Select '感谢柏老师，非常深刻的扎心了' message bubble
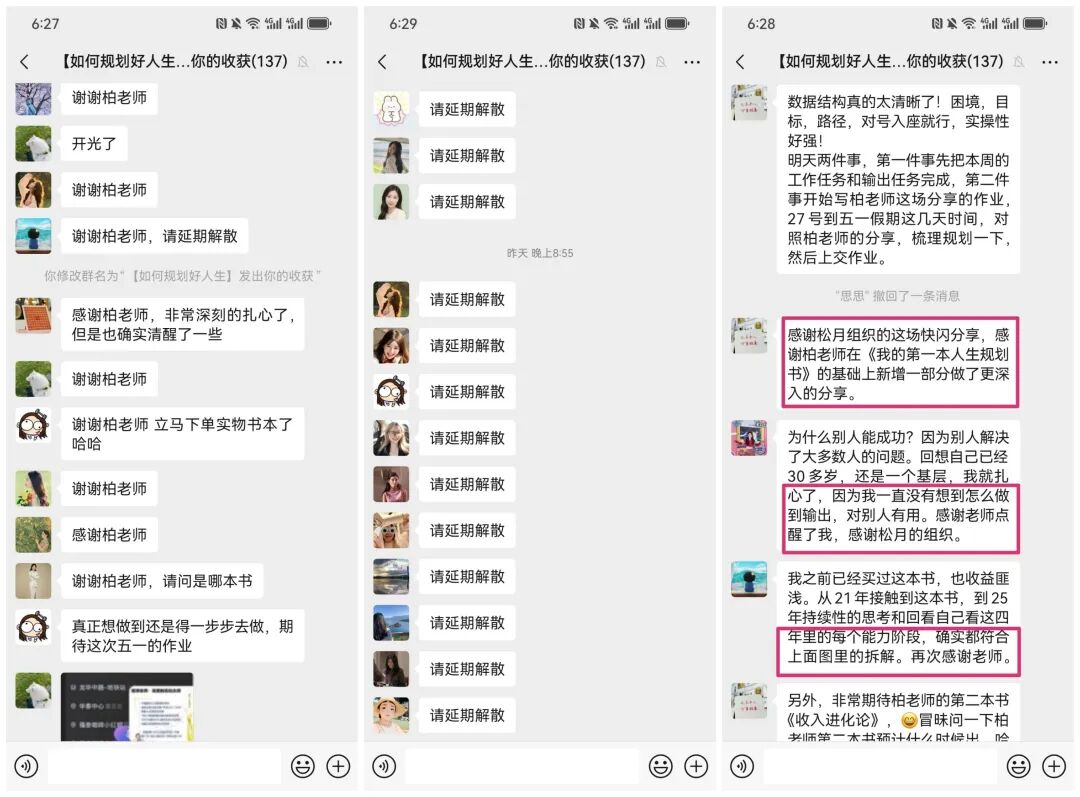The image size is (1080, 797). (183, 324)
